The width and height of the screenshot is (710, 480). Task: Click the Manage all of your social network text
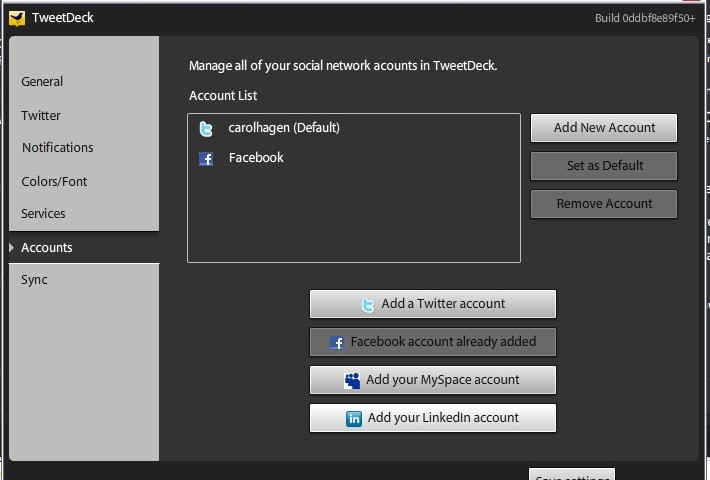click(343, 66)
